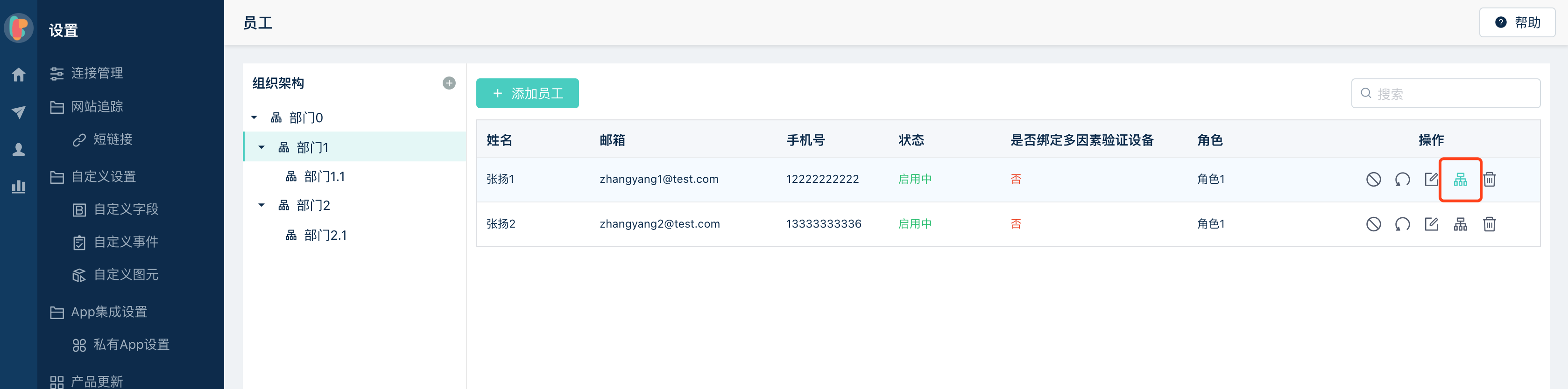Click phone number 12222222222
The width and height of the screenshot is (1568, 389).
coord(822,179)
